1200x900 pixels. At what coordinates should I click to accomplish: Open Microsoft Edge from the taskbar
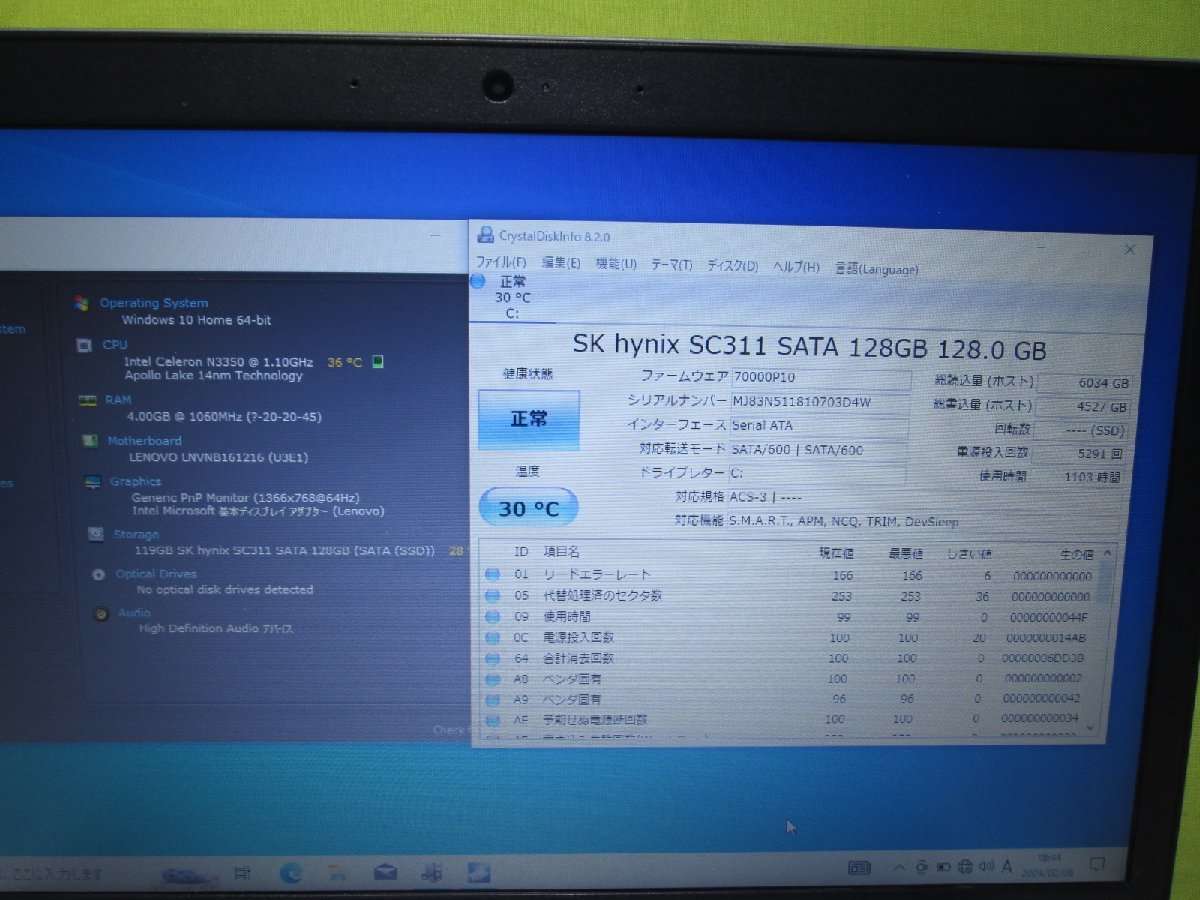pos(291,872)
